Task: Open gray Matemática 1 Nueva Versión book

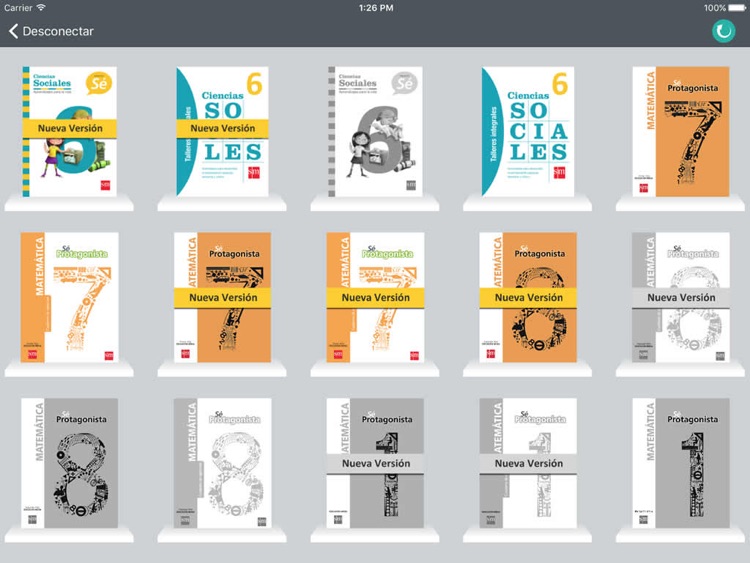Action: pyautogui.click(x=375, y=463)
